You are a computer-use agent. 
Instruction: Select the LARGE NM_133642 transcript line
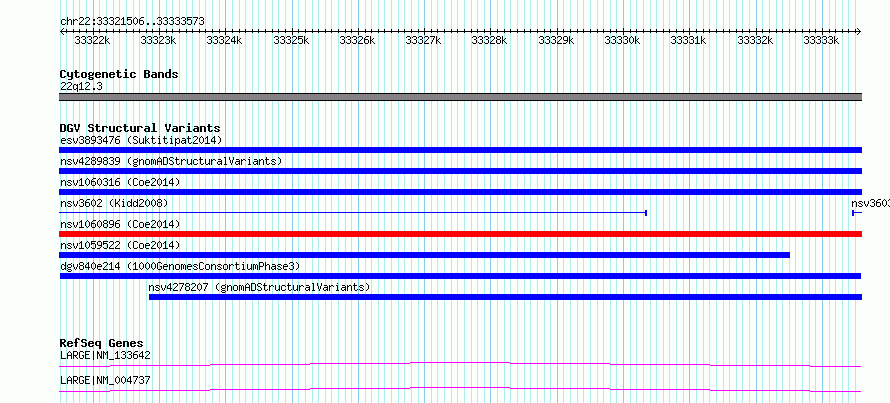[460, 364]
